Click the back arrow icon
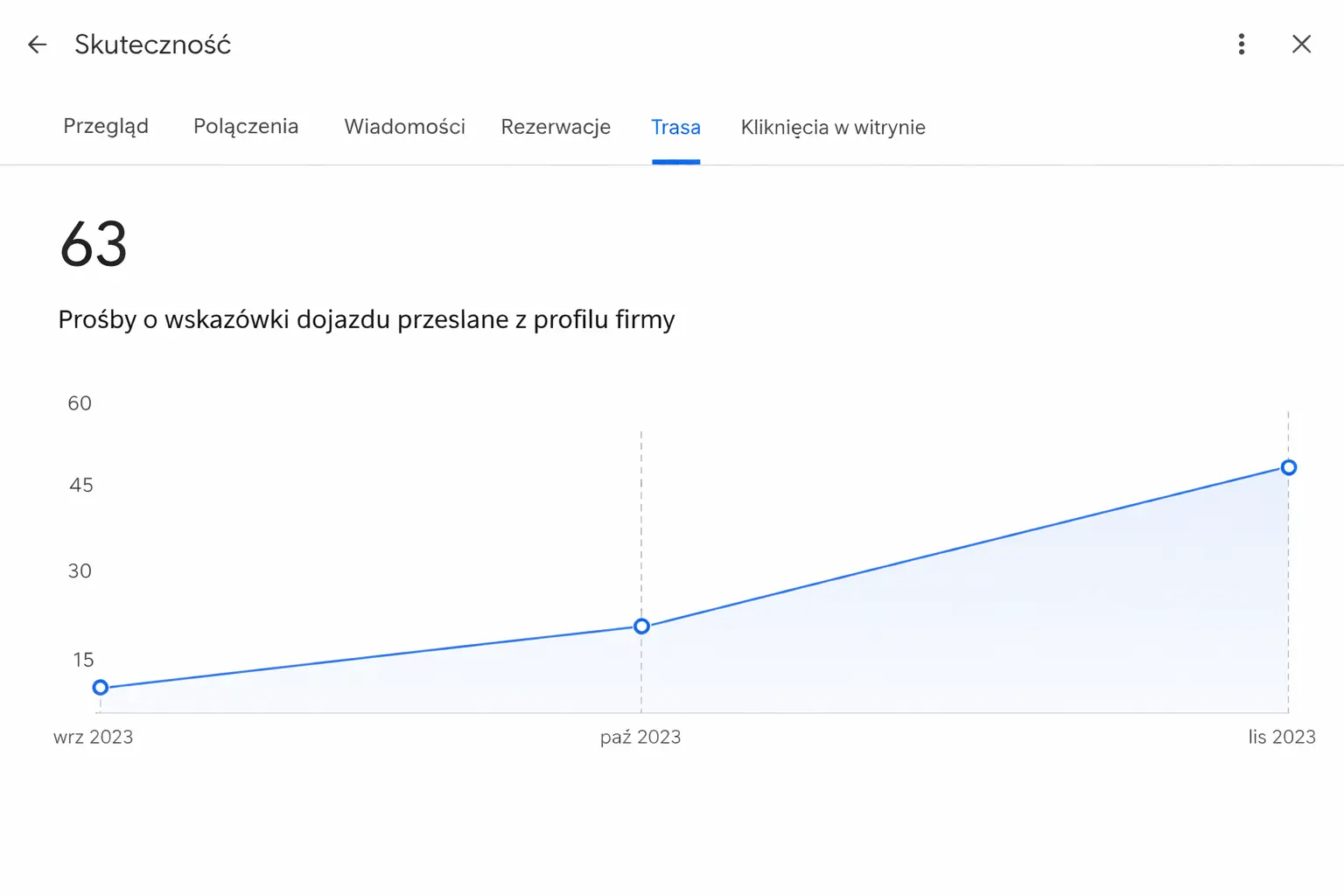The height and width of the screenshot is (896, 1344). tap(37, 44)
